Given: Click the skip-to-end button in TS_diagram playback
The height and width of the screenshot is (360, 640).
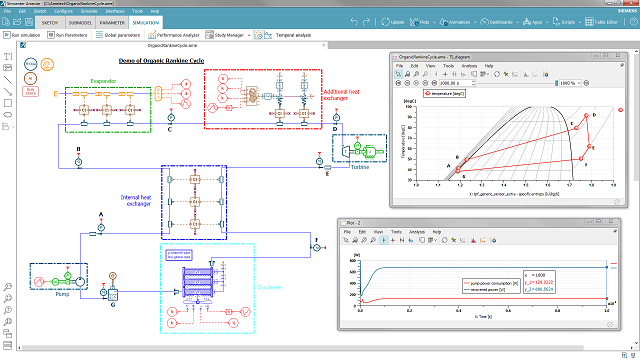Looking at the screenshot, I should [x=434, y=83].
